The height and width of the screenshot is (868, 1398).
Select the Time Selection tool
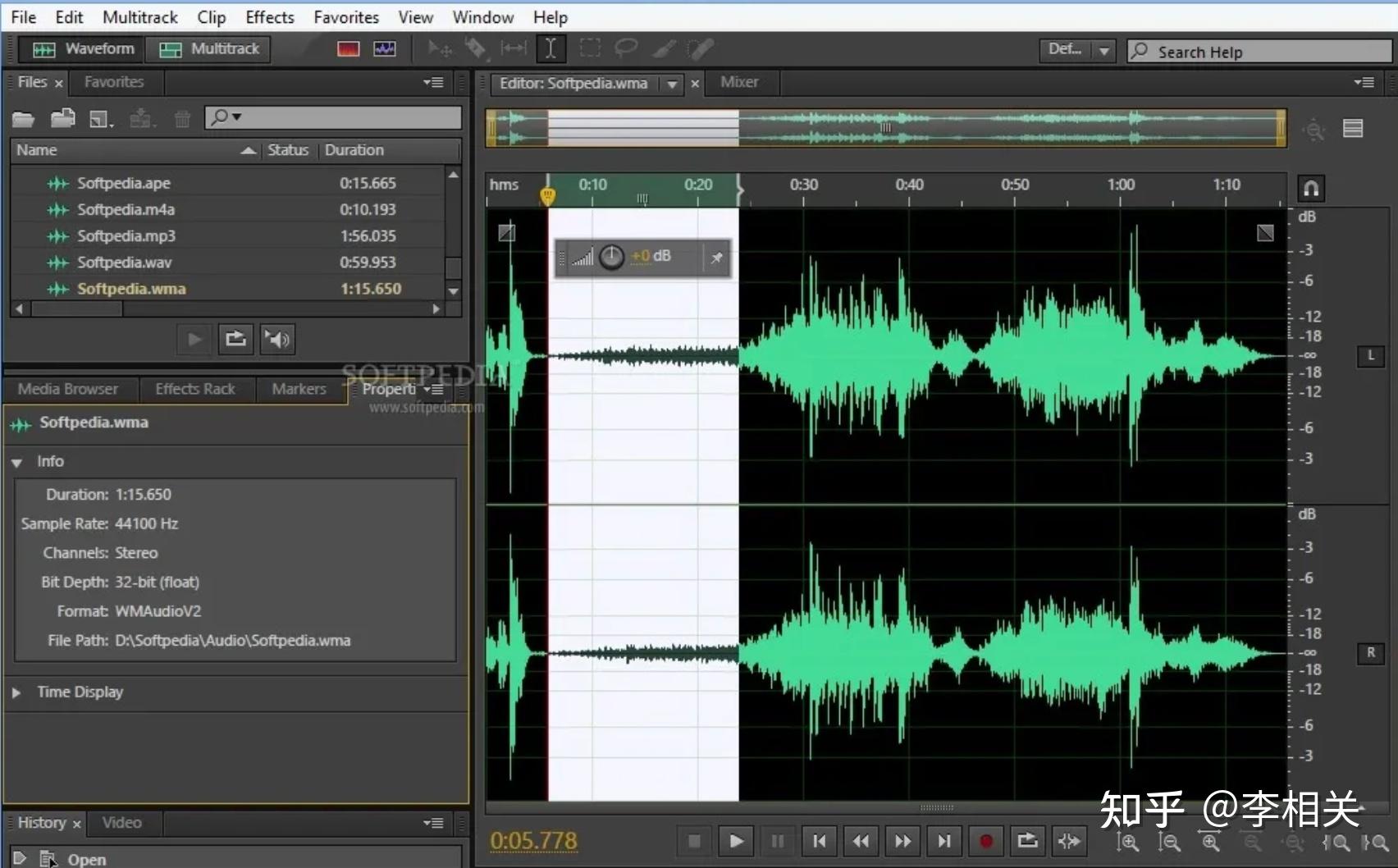tap(551, 49)
